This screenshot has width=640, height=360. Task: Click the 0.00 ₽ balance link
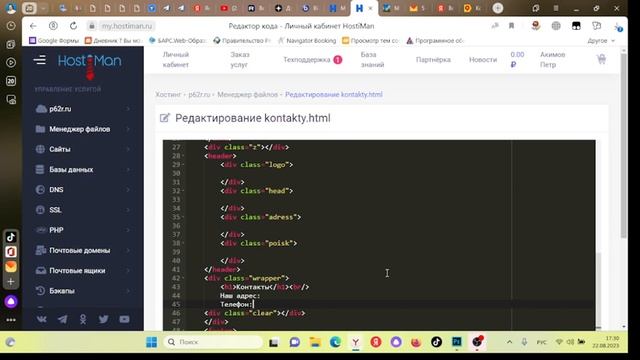(517, 60)
